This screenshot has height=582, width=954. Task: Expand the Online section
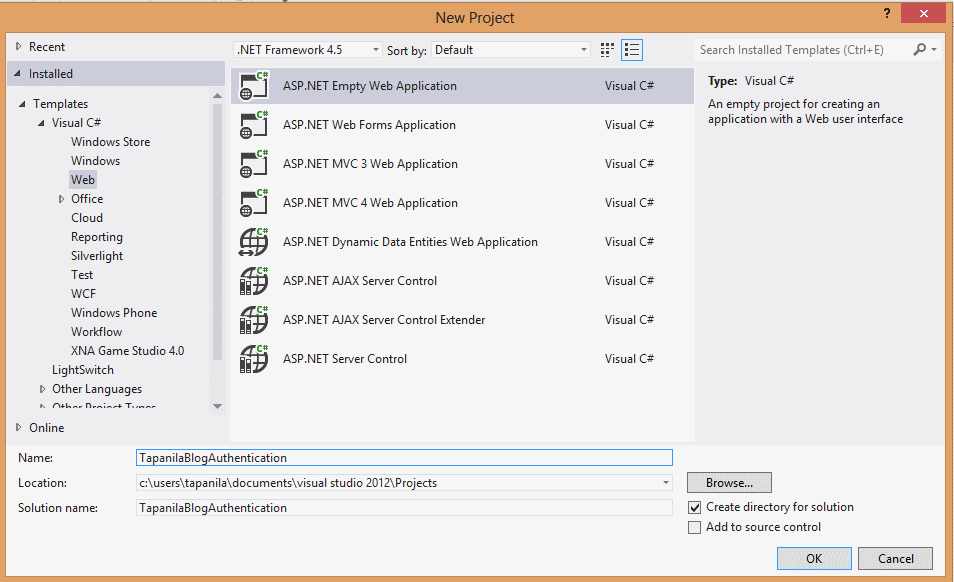coord(18,428)
